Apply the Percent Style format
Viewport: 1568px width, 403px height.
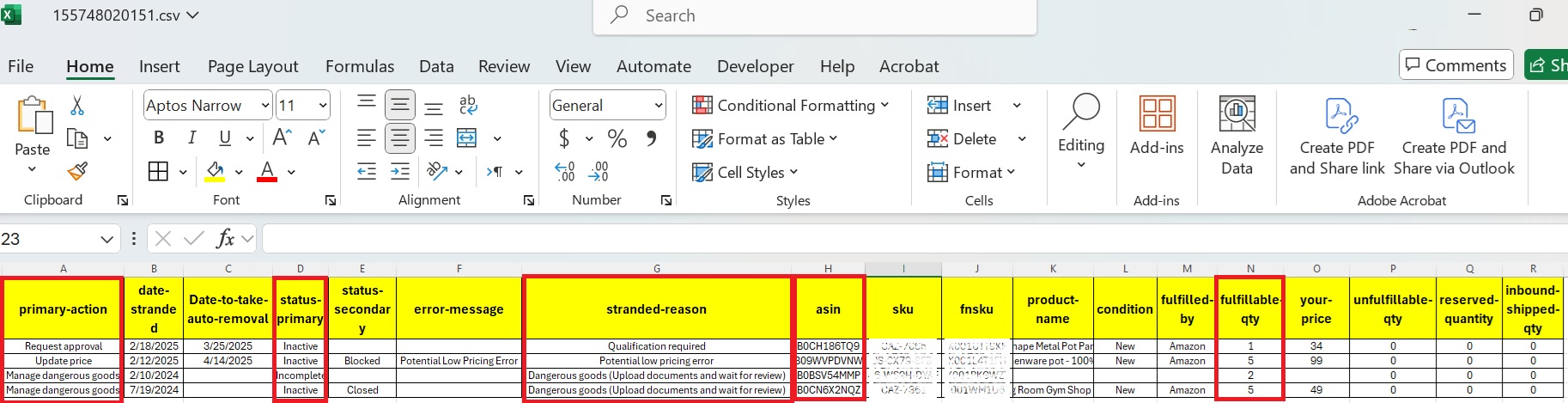(x=617, y=137)
